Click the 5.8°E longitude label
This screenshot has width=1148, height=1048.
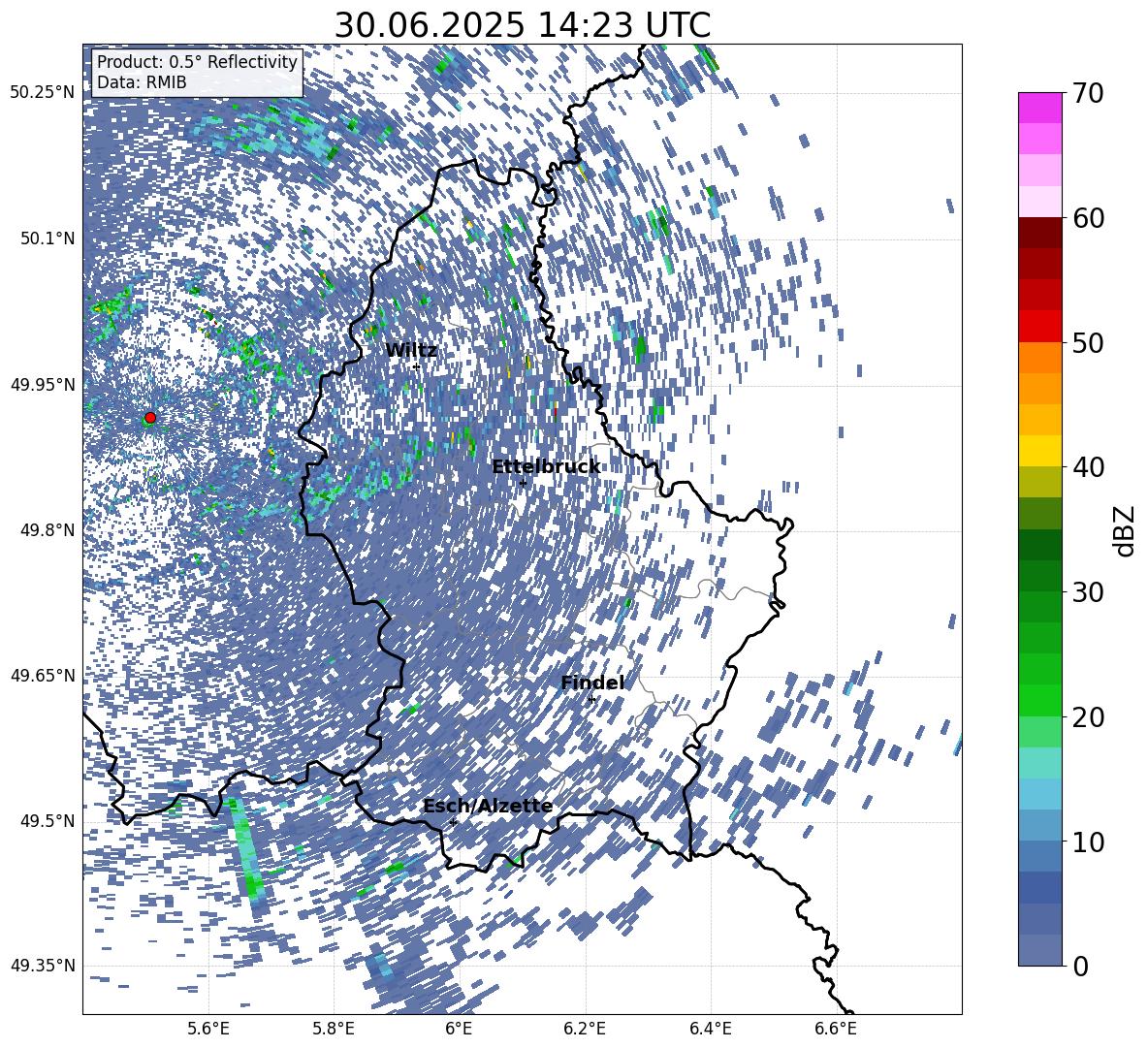334,1029
